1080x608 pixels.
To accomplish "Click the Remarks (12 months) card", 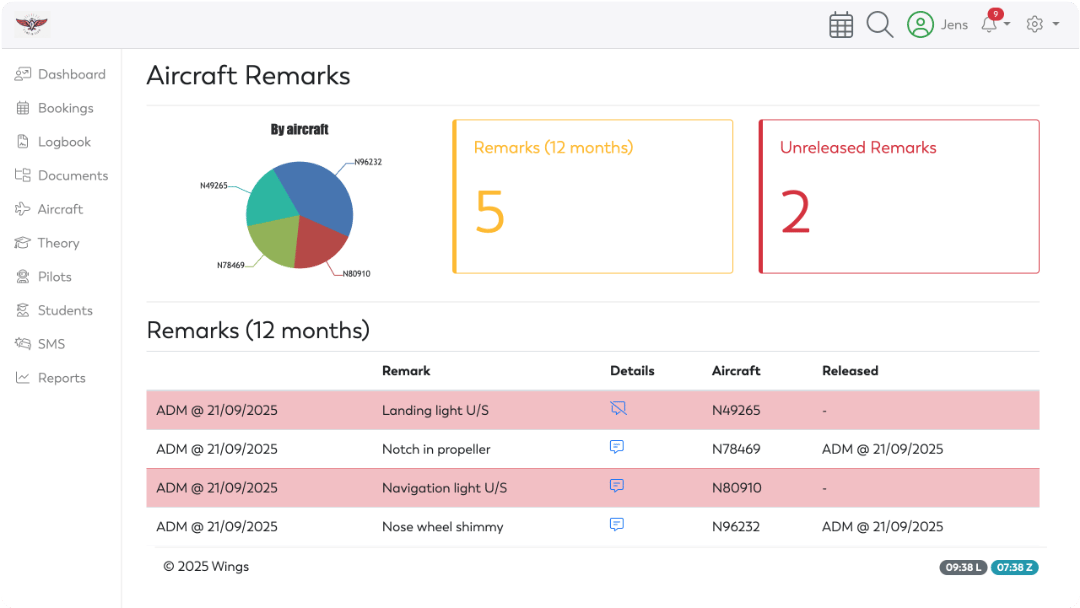I will tap(592, 196).
